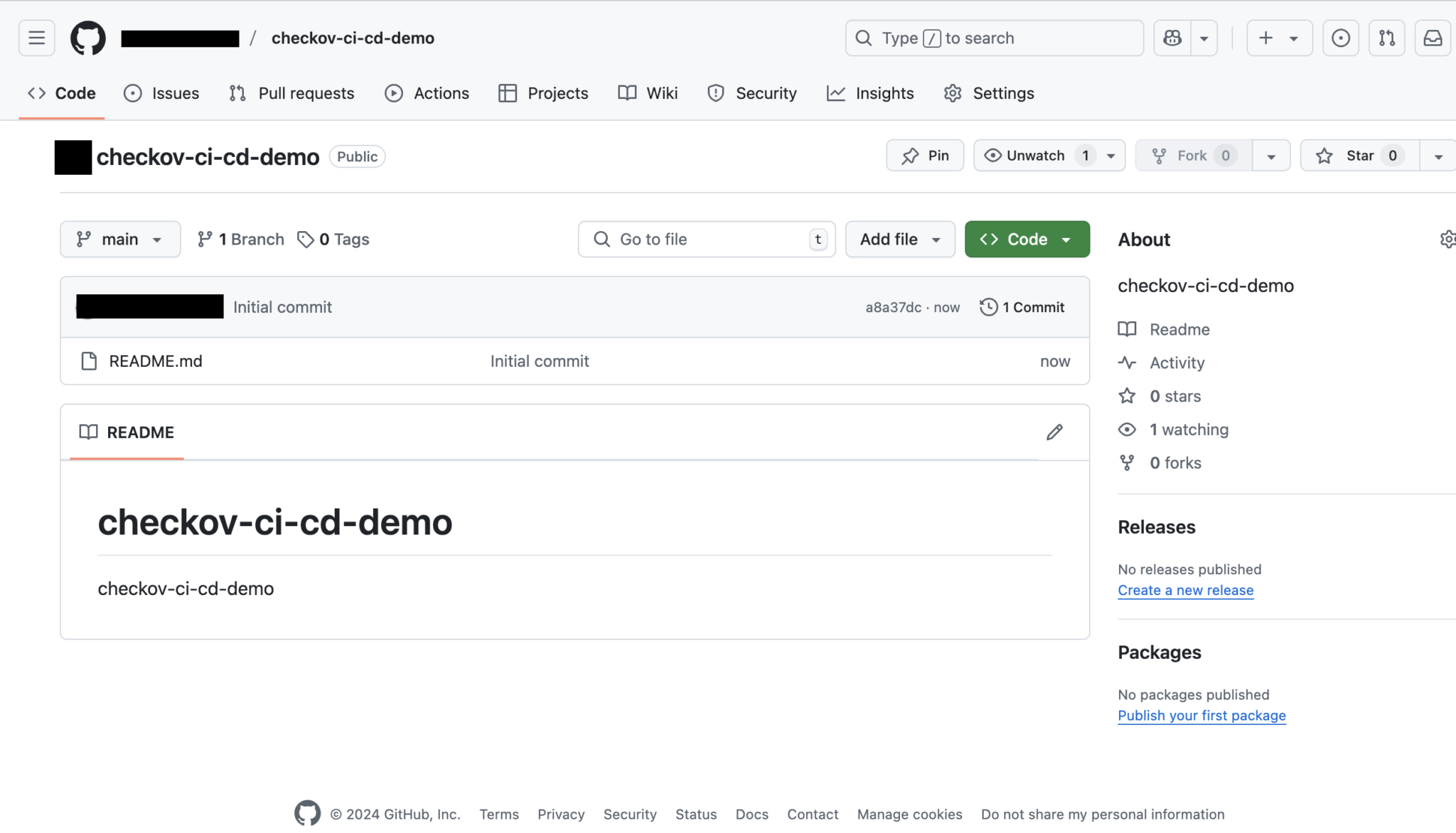
Task: Click the Create a new release link
Action: (x=1185, y=590)
